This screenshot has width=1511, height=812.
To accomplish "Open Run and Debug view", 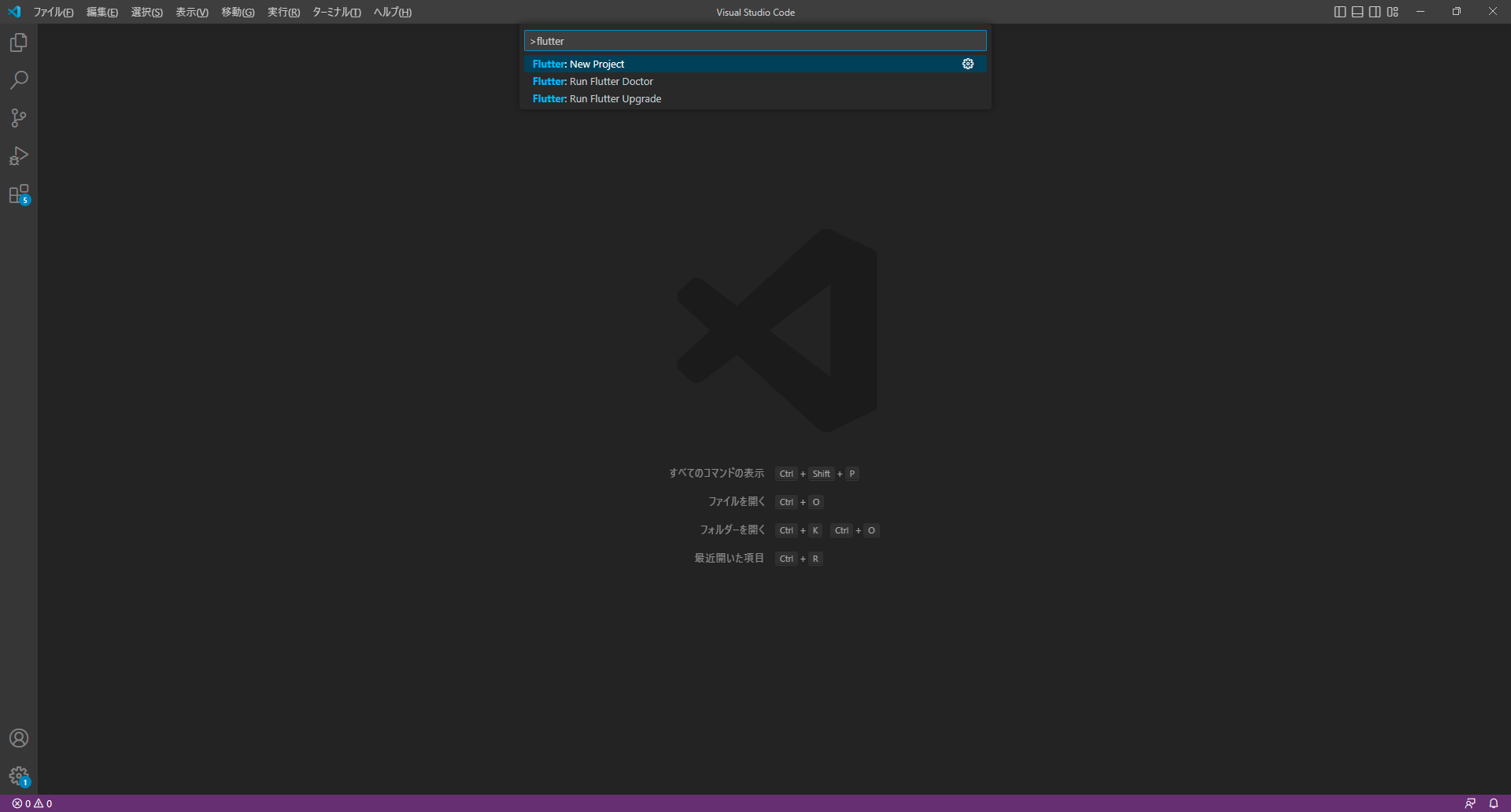I will pos(19,156).
